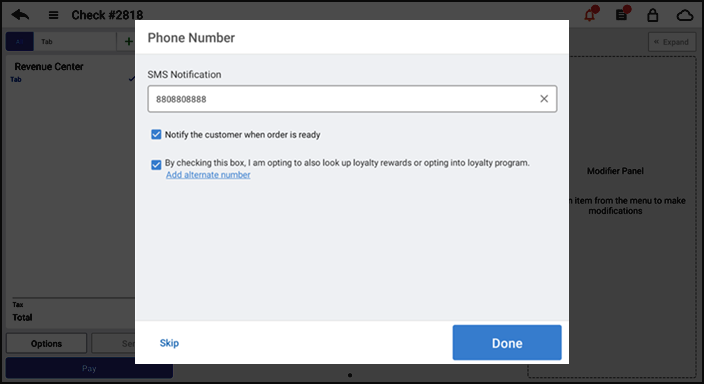This screenshot has height=384, width=704.
Task: Open the orders list icon
Action: pyautogui.click(x=622, y=15)
